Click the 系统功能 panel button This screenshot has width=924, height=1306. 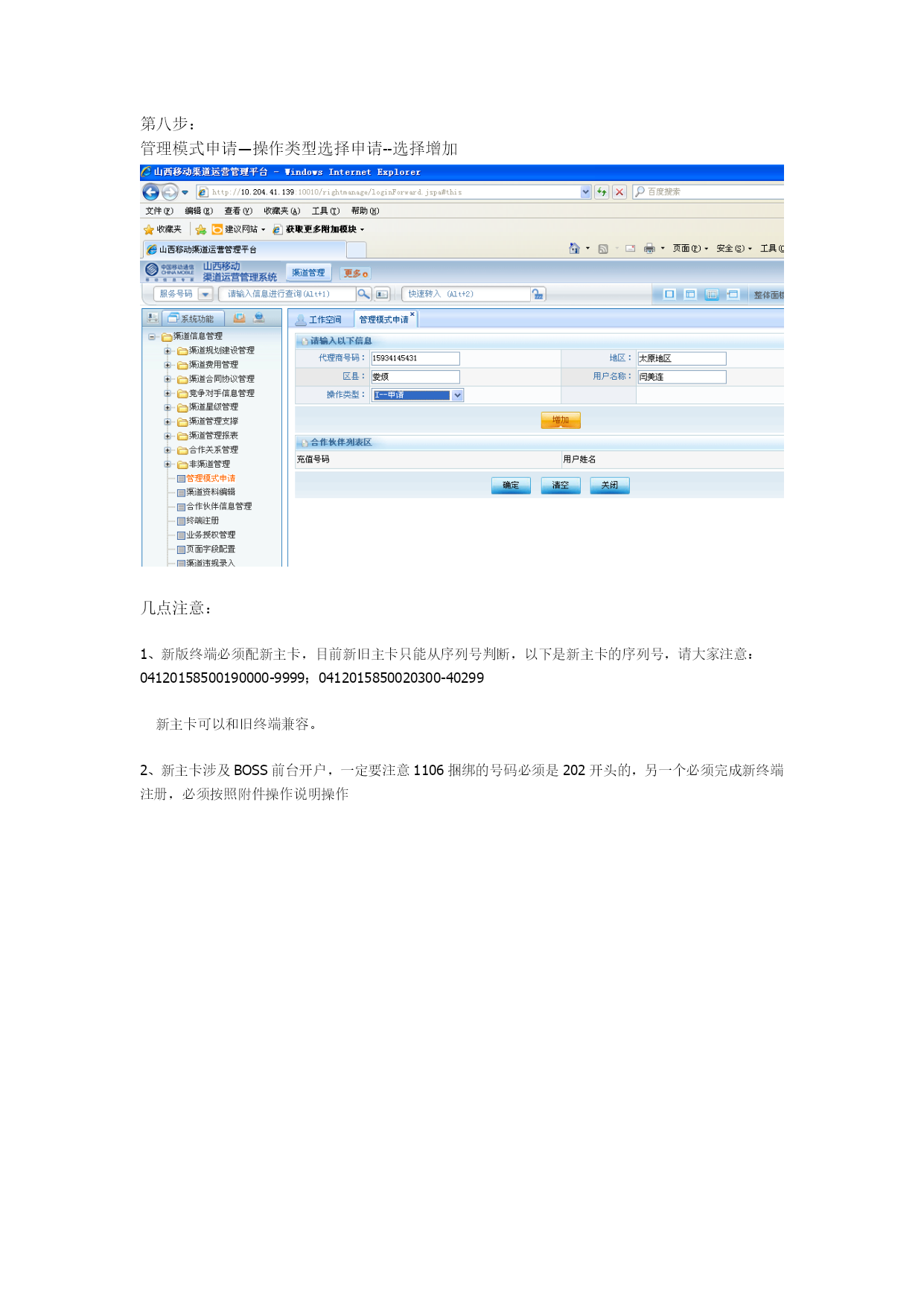point(193,318)
